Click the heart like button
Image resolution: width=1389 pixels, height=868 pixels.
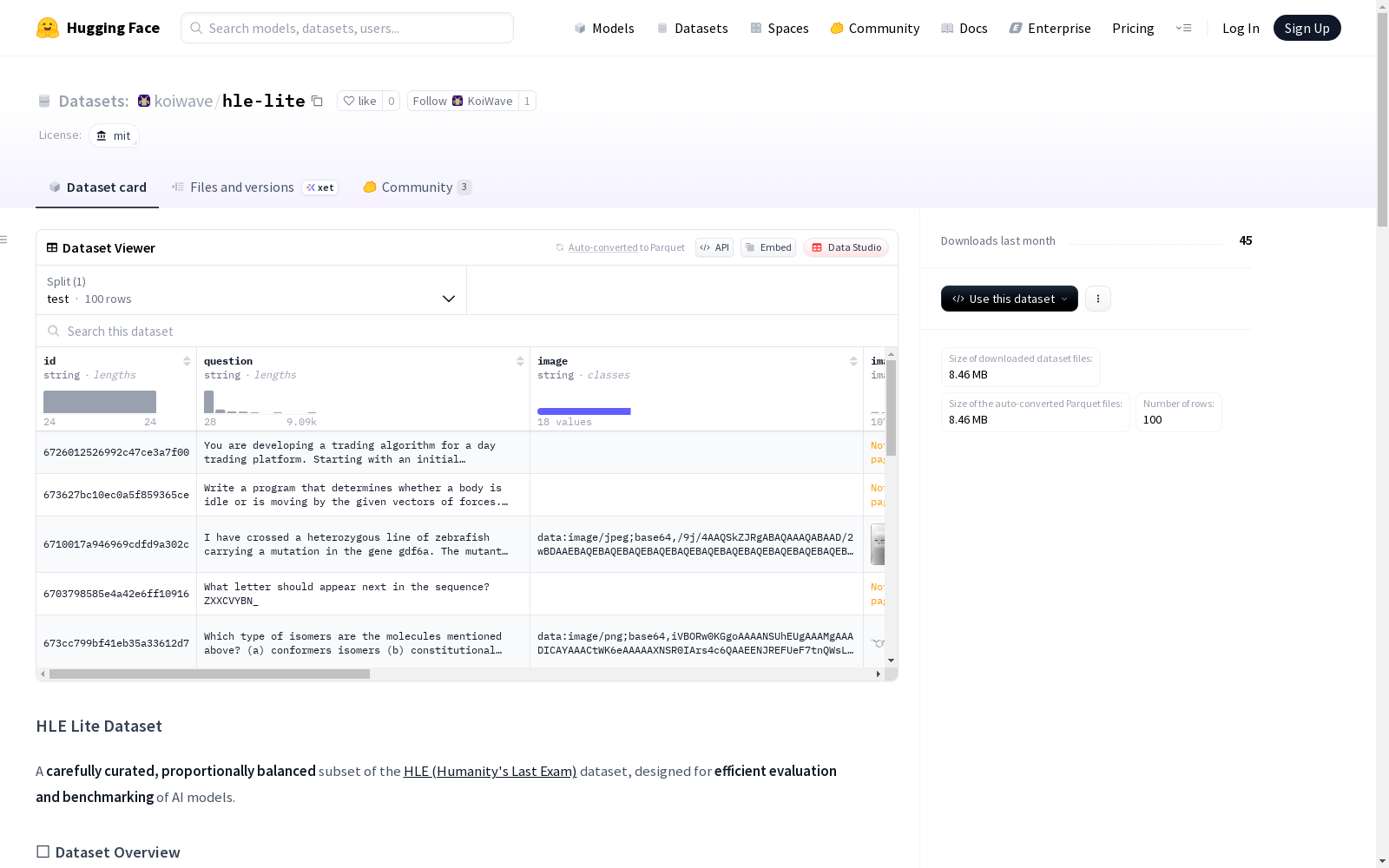[x=359, y=102]
